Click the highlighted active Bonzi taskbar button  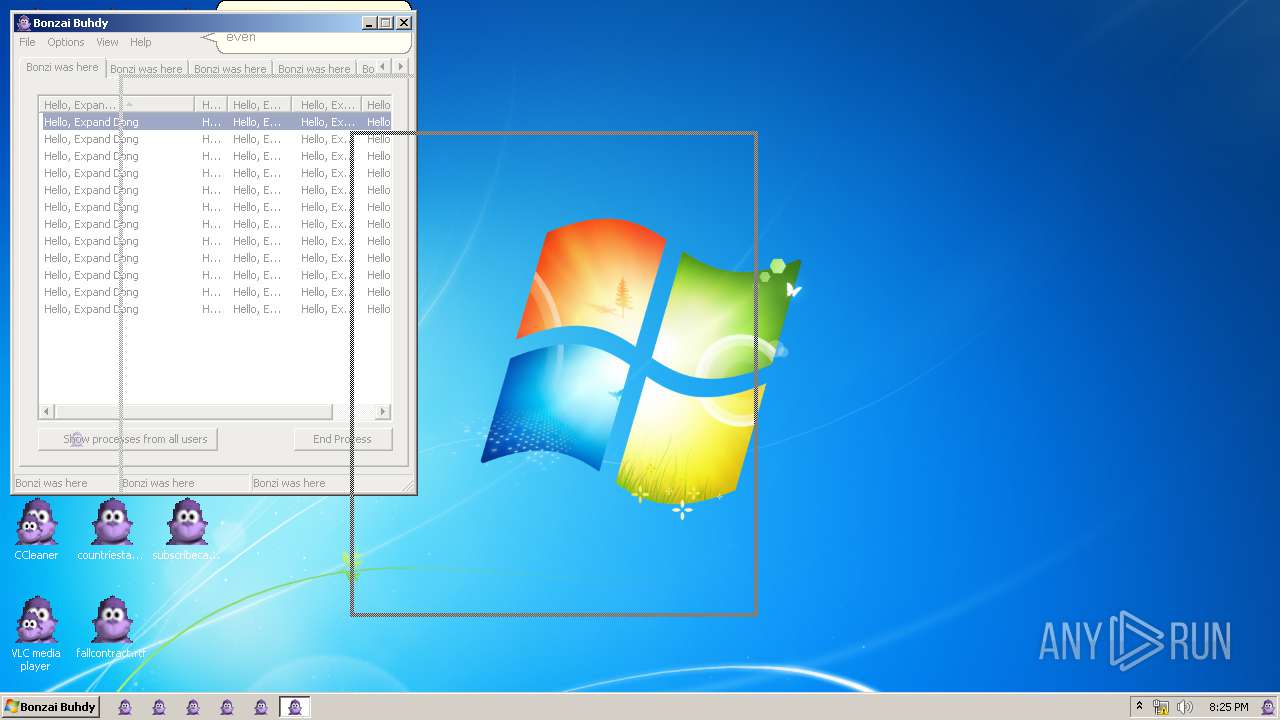pyautogui.click(x=294, y=707)
